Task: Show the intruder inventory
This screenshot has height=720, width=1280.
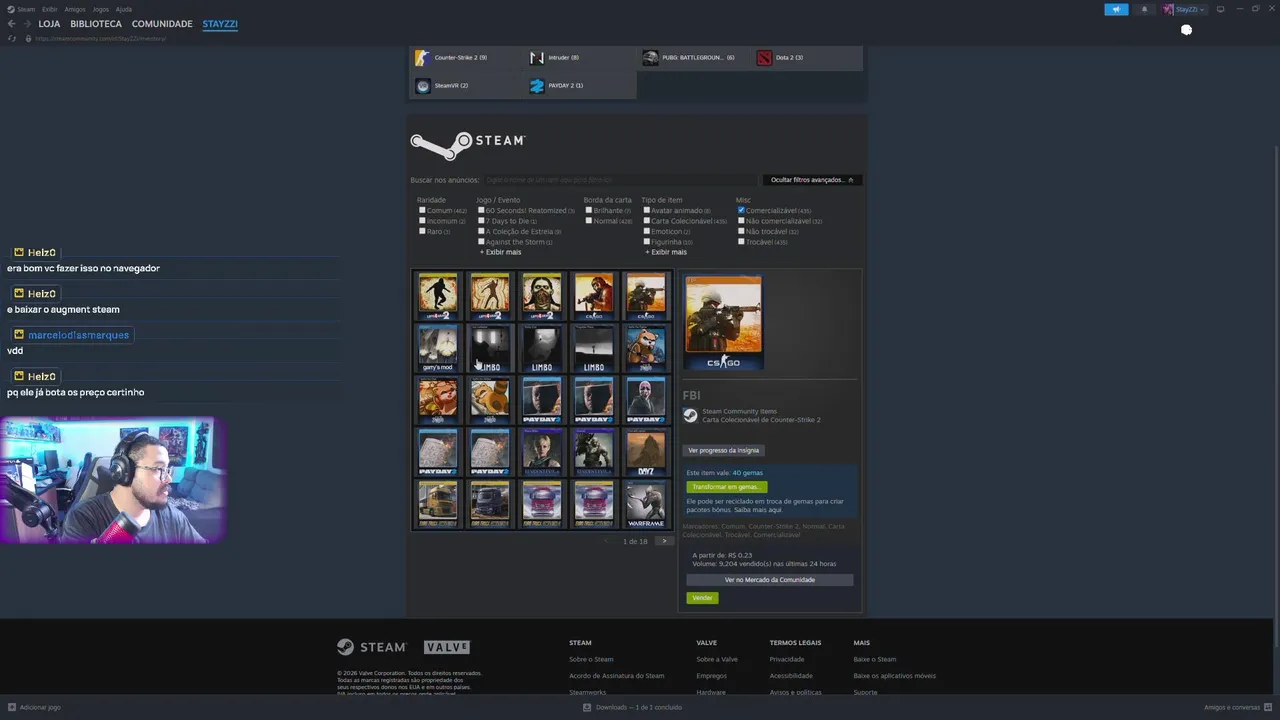Action: coord(580,58)
